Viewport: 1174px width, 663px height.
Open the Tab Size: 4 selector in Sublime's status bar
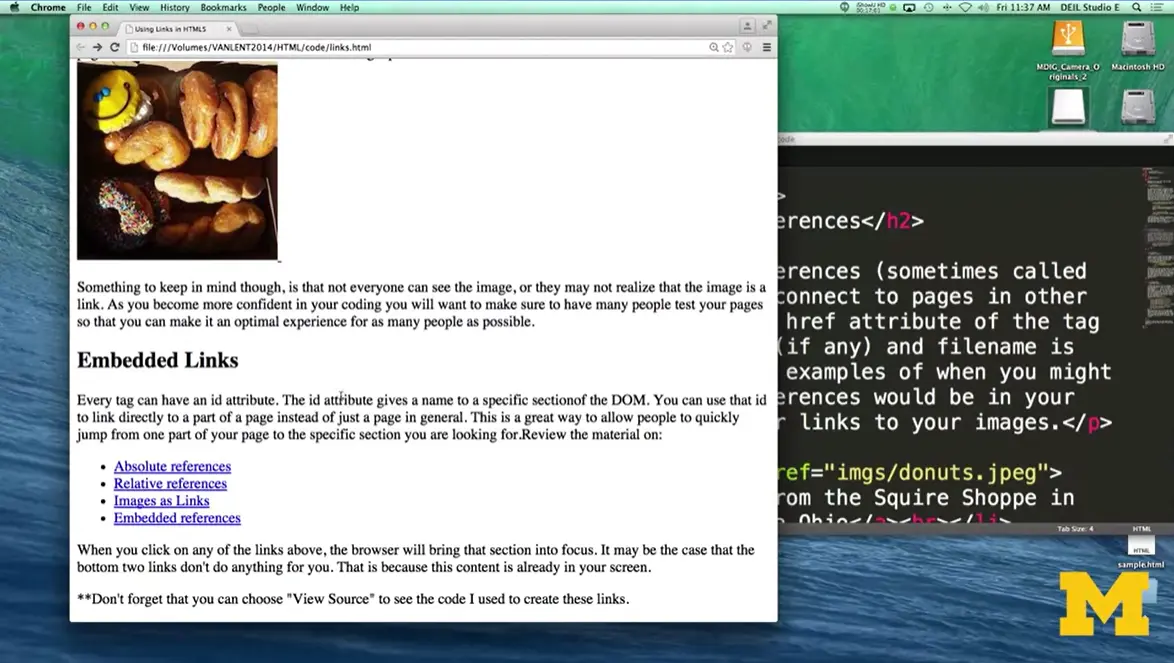(1073, 529)
